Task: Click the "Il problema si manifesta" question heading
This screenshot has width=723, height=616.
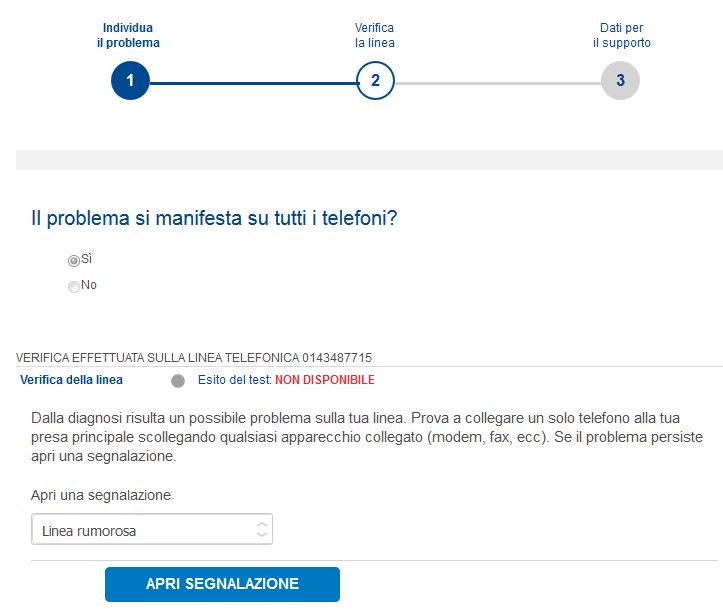Action: (x=215, y=218)
